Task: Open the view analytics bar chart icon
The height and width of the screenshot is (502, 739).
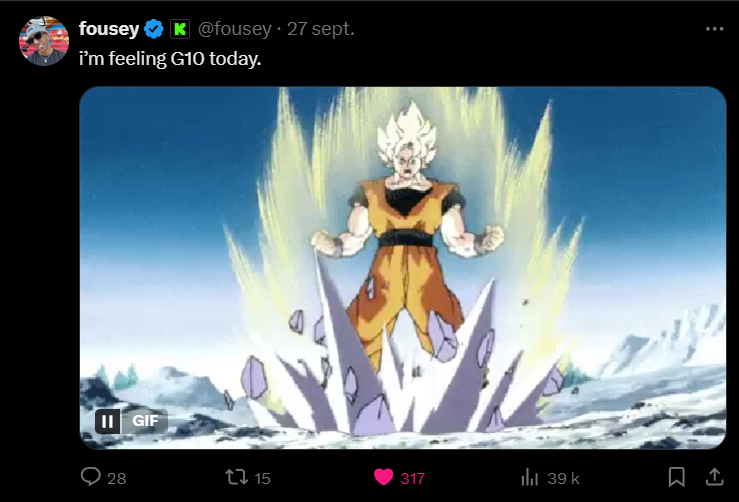Action: tap(530, 477)
